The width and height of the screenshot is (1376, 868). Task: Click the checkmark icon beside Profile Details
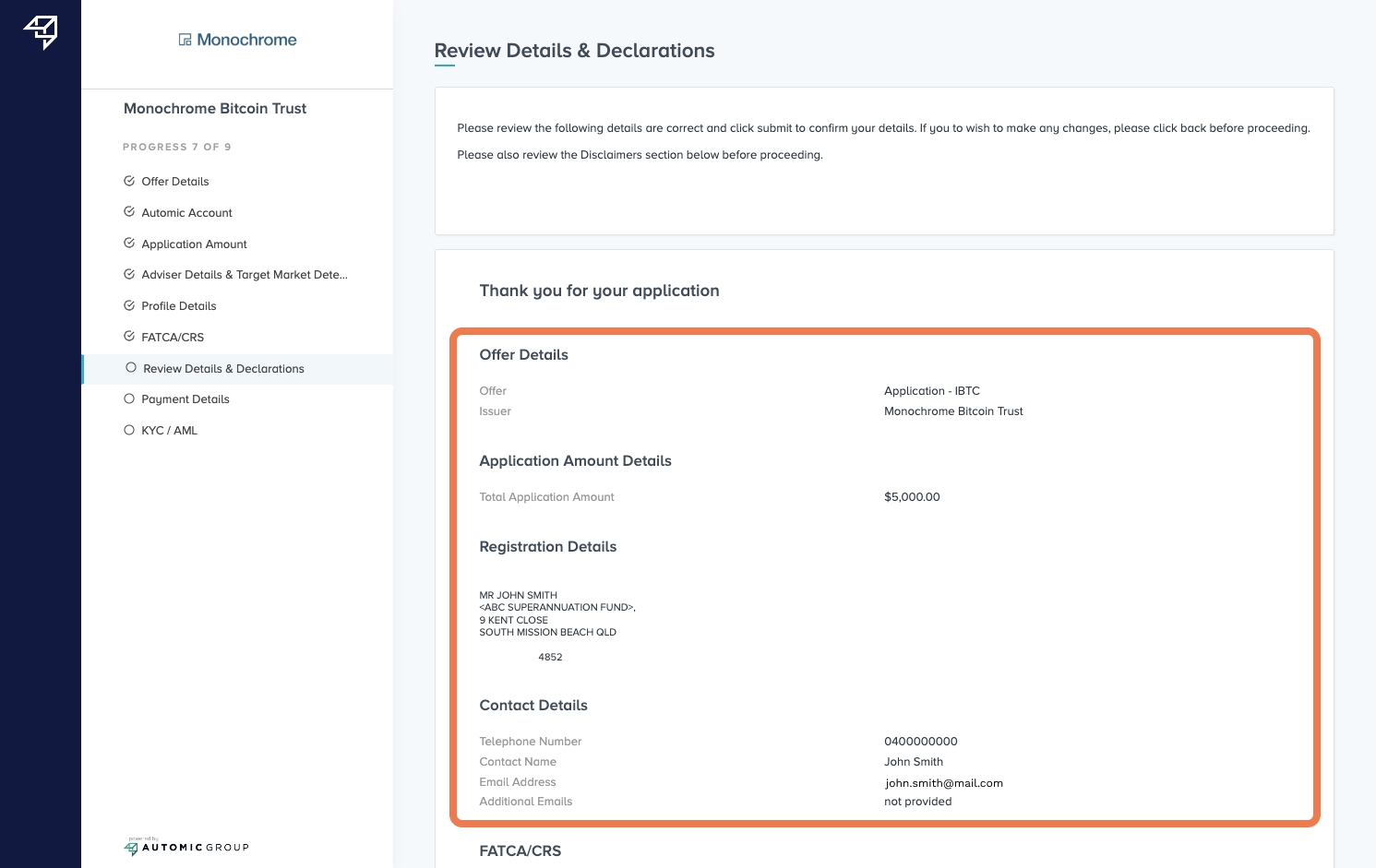[x=129, y=305]
